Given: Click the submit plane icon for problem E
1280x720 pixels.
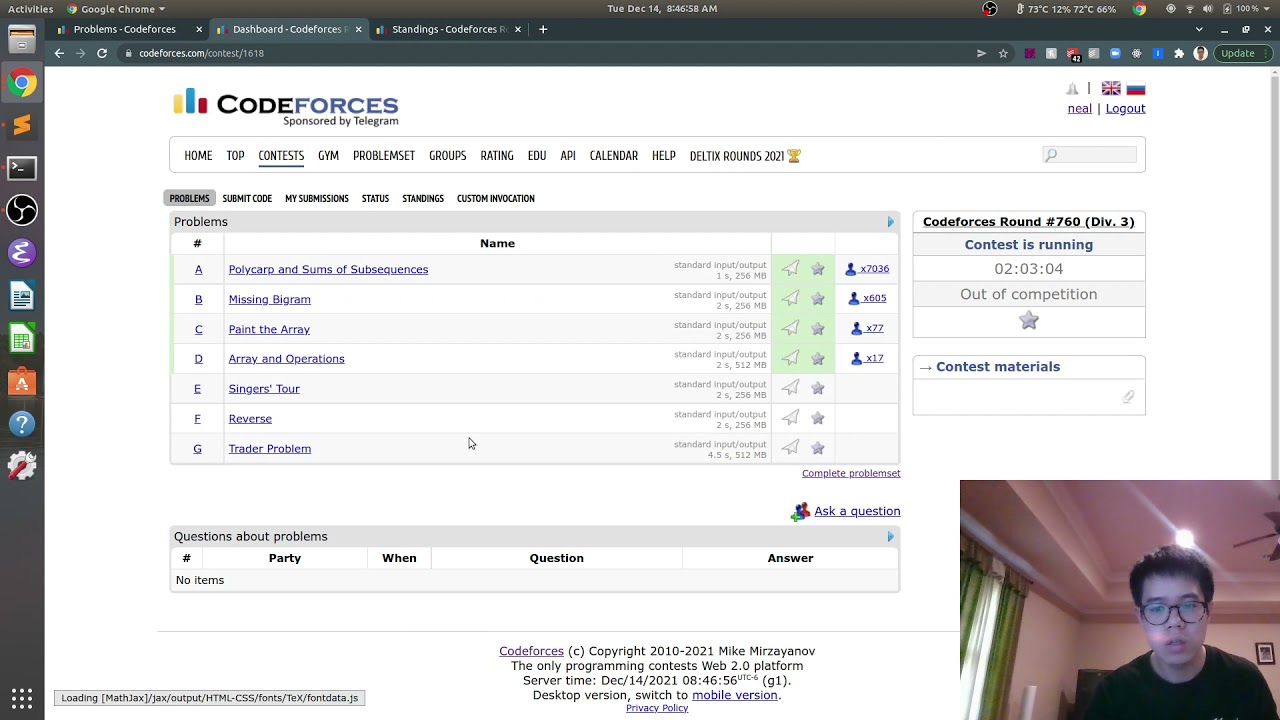Looking at the screenshot, I should coord(790,388).
